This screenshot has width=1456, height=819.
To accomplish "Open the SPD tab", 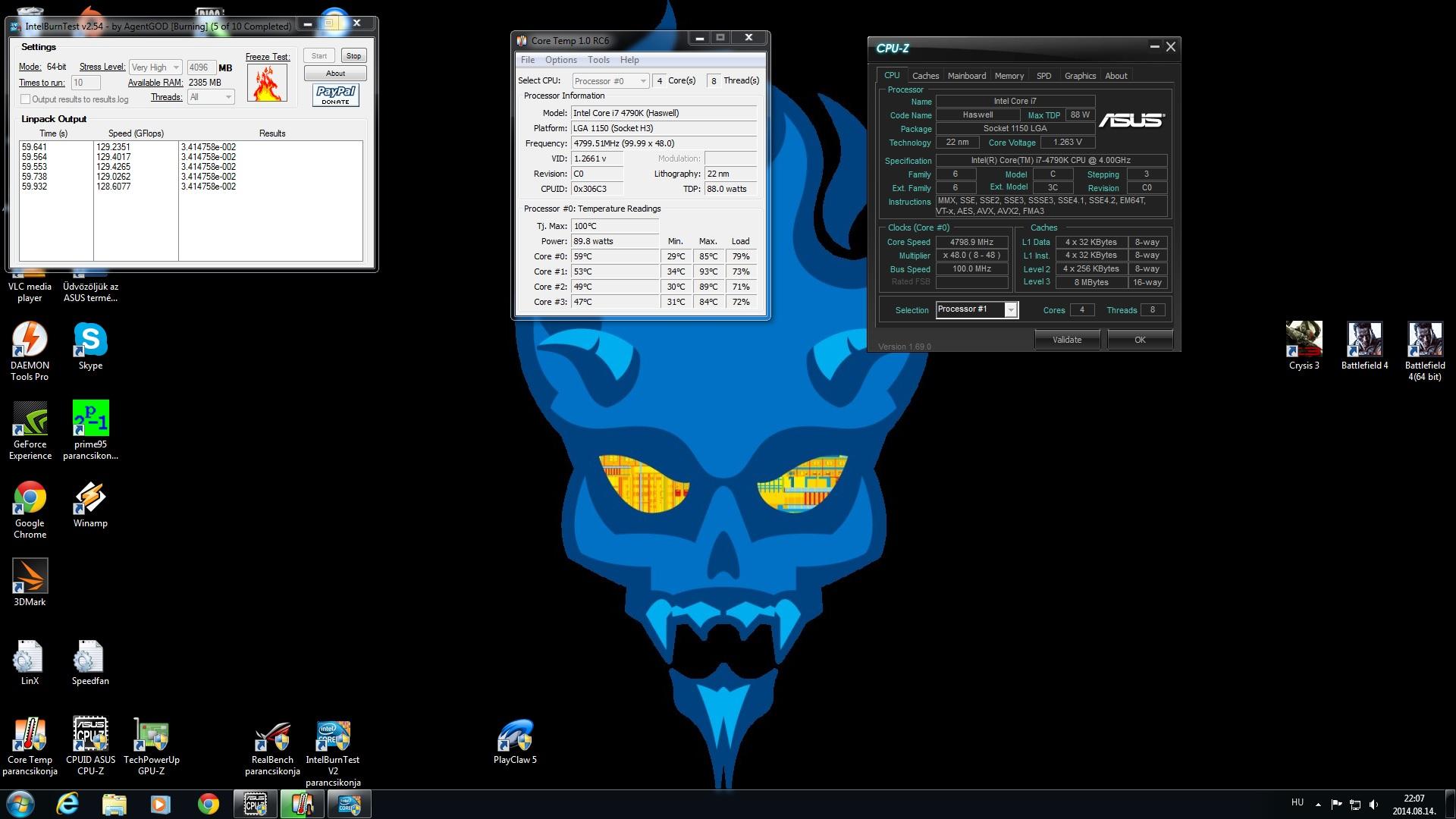I will (1044, 76).
